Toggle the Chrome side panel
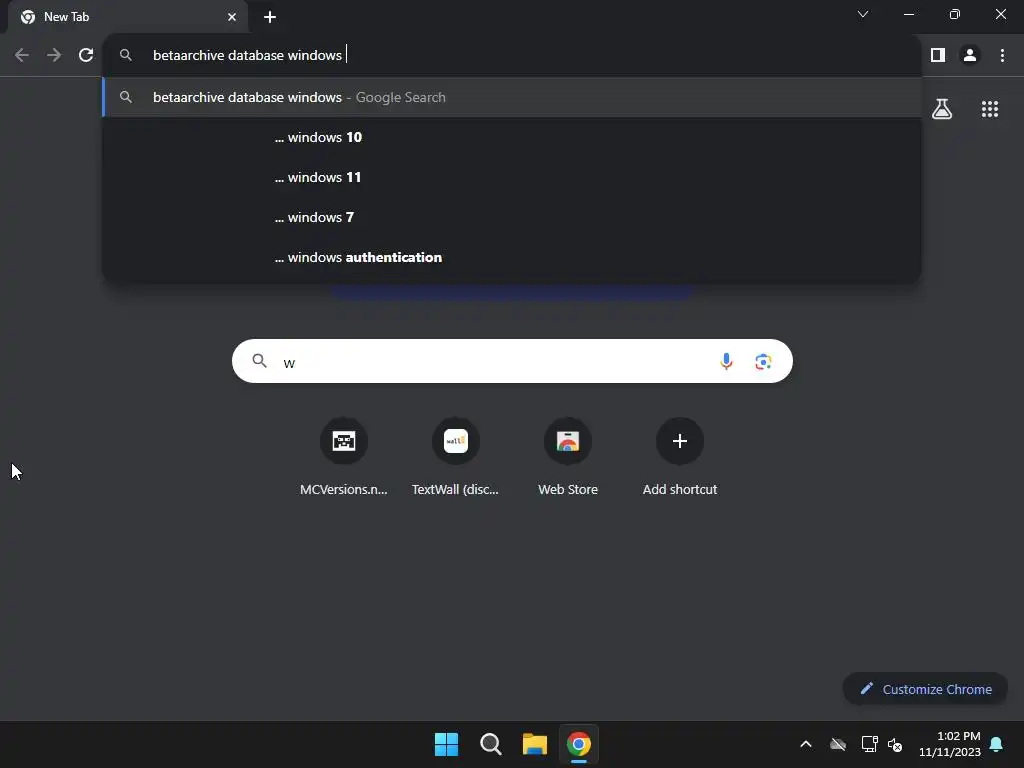1024x768 pixels. (x=938, y=56)
